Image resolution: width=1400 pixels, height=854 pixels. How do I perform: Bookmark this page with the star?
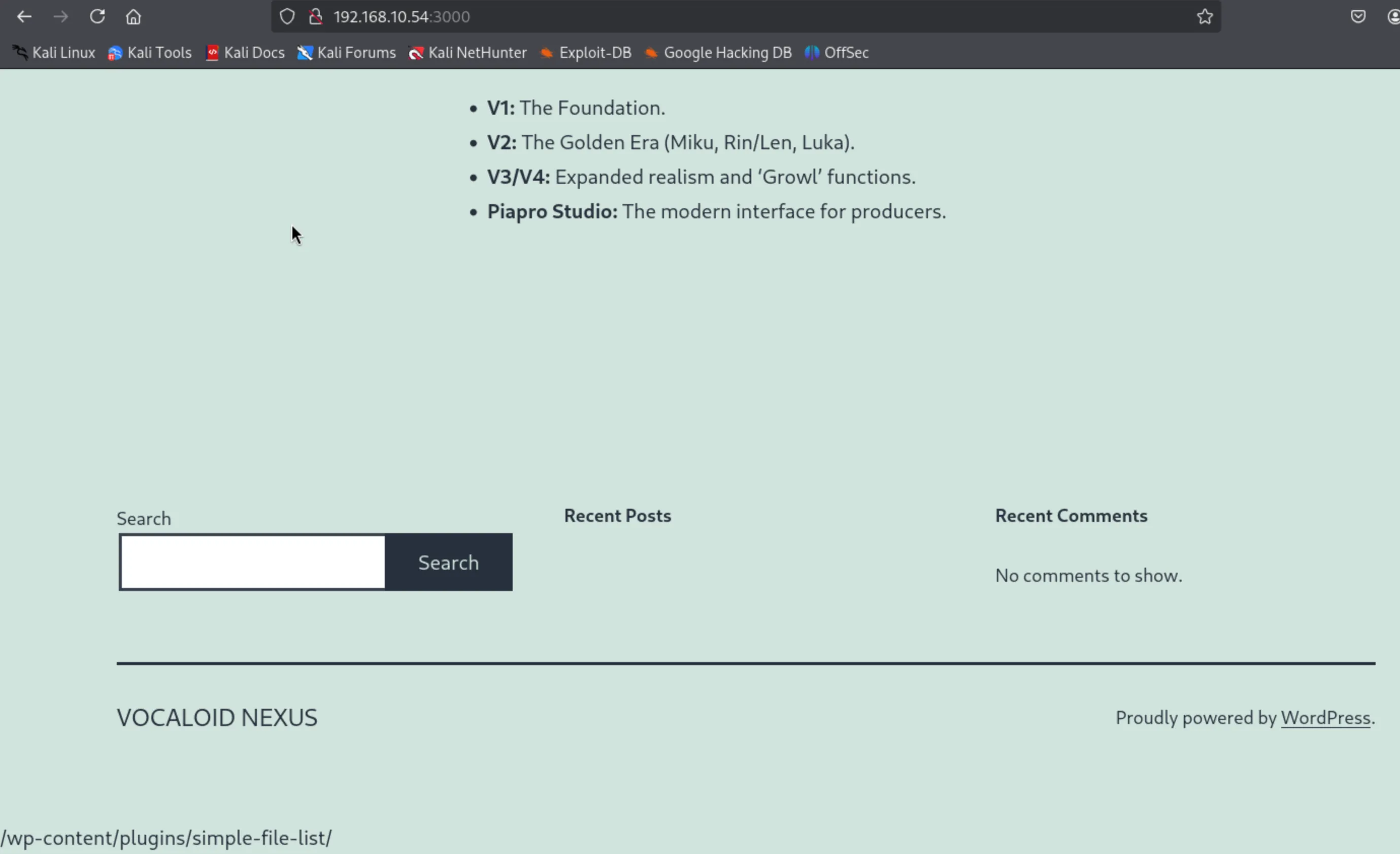1205,16
